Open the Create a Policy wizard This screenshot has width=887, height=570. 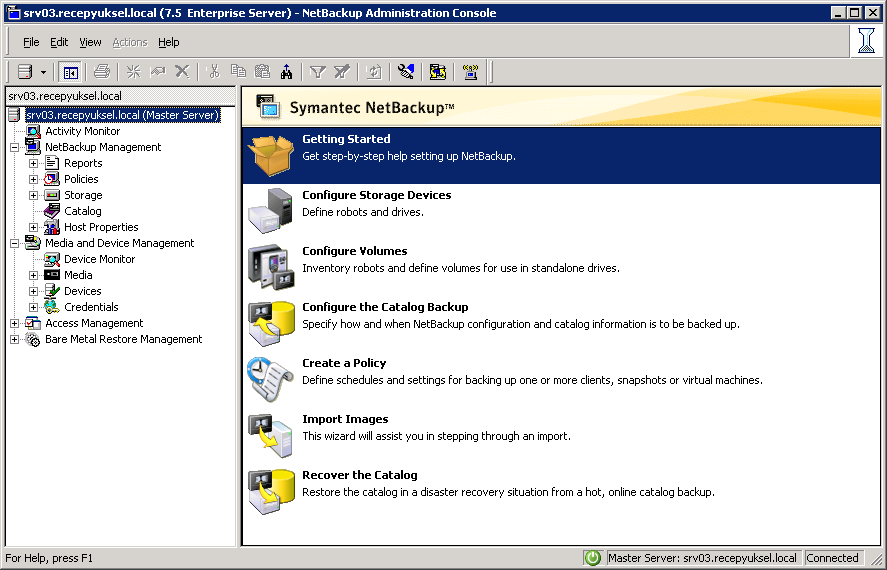click(x=561, y=379)
